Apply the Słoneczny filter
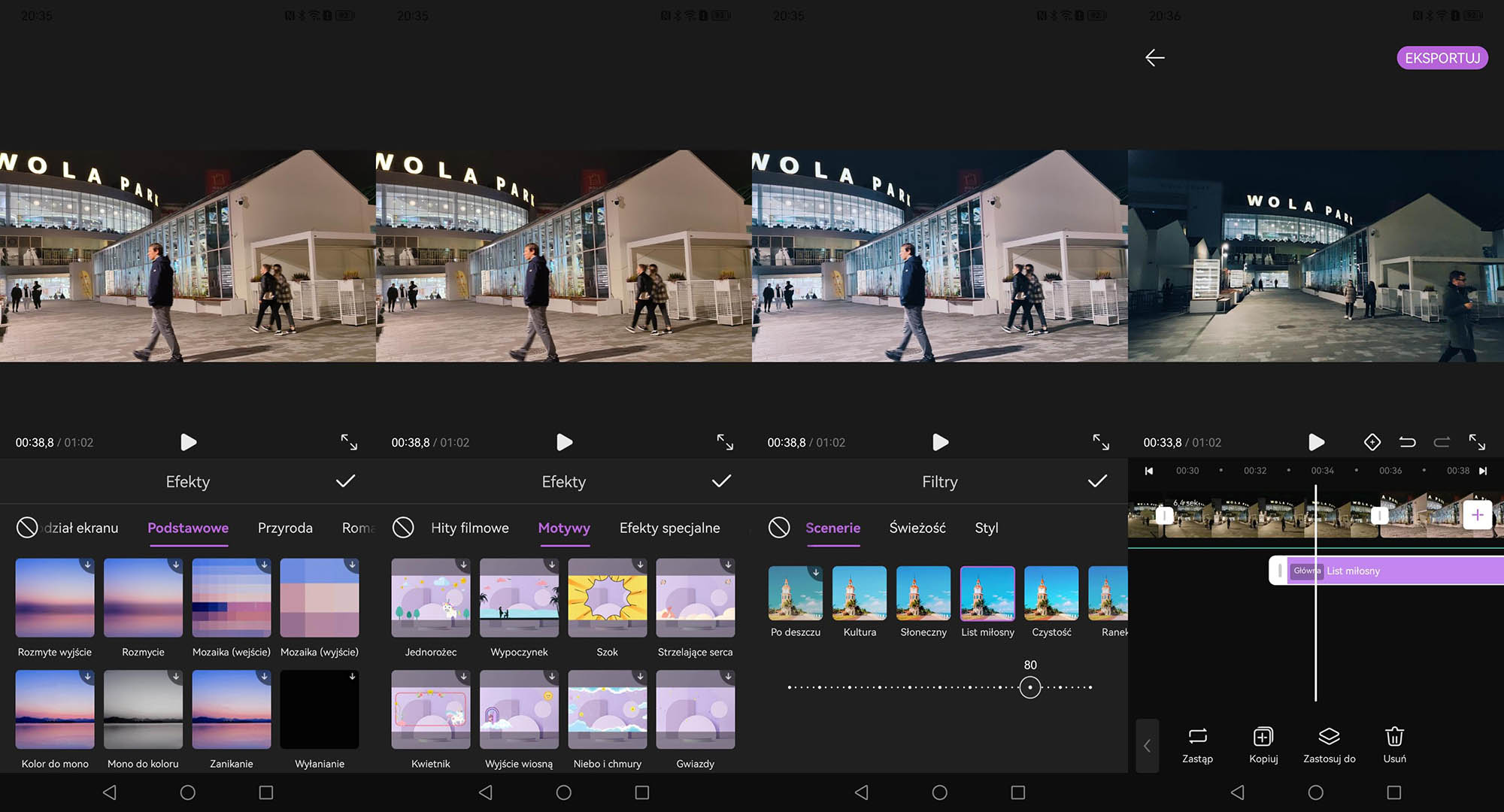This screenshot has width=1504, height=812. (923, 593)
